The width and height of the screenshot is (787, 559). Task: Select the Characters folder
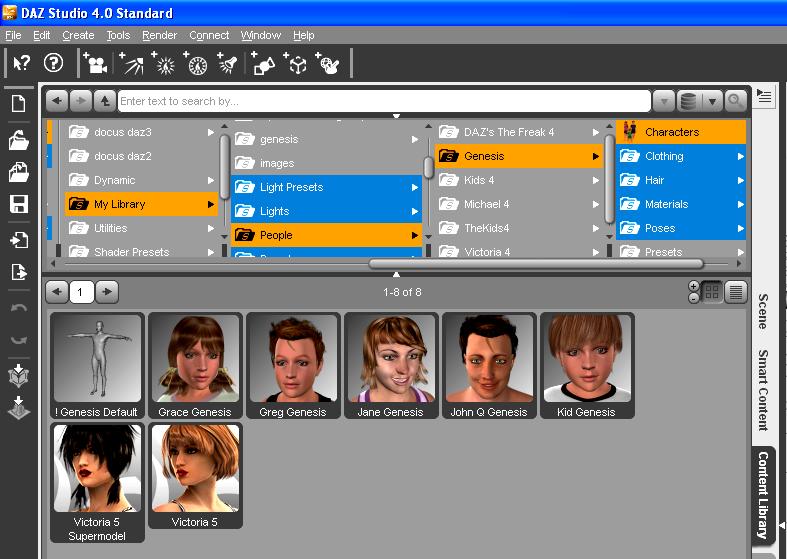(681, 132)
